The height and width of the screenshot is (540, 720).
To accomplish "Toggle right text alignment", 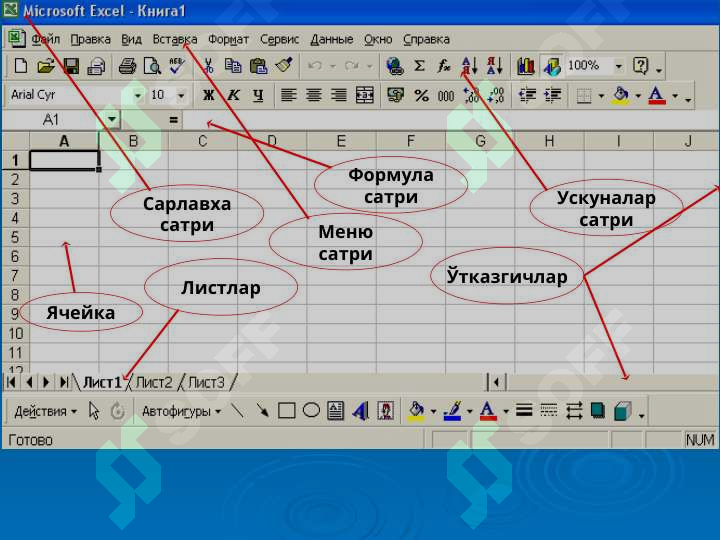I will pos(339,95).
